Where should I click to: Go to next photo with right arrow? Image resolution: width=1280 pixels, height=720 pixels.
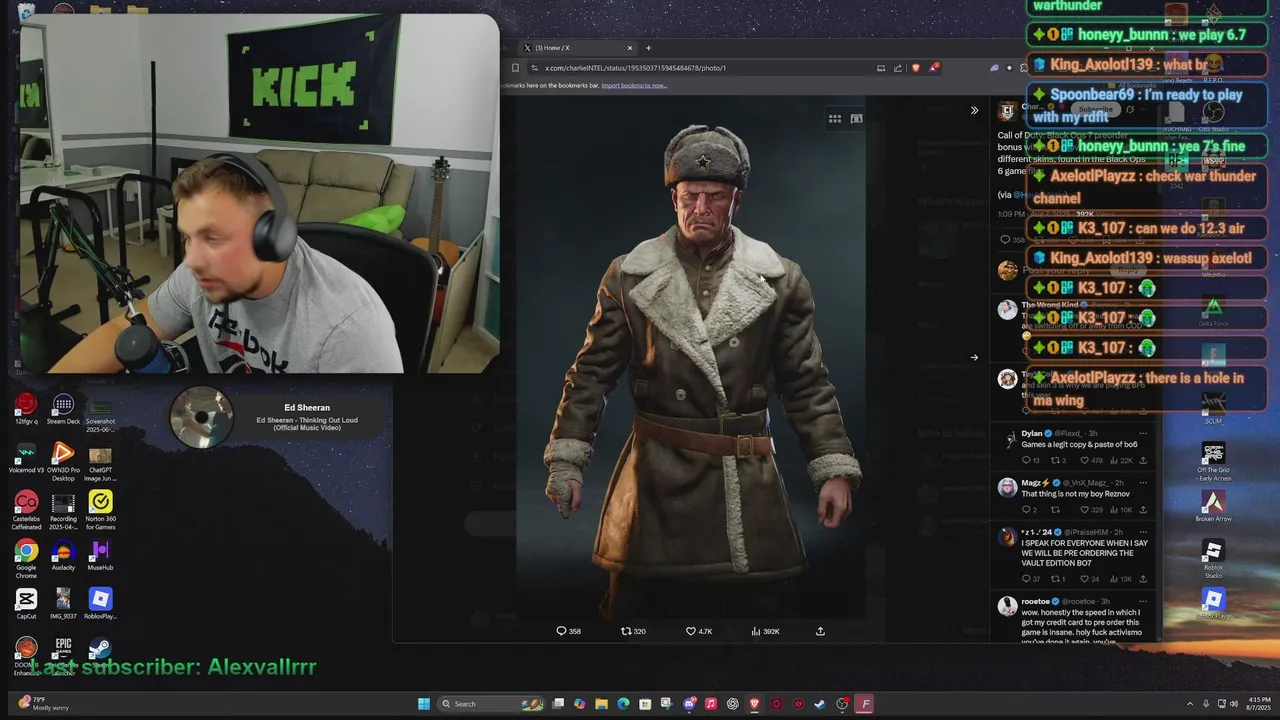(x=974, y=357)
